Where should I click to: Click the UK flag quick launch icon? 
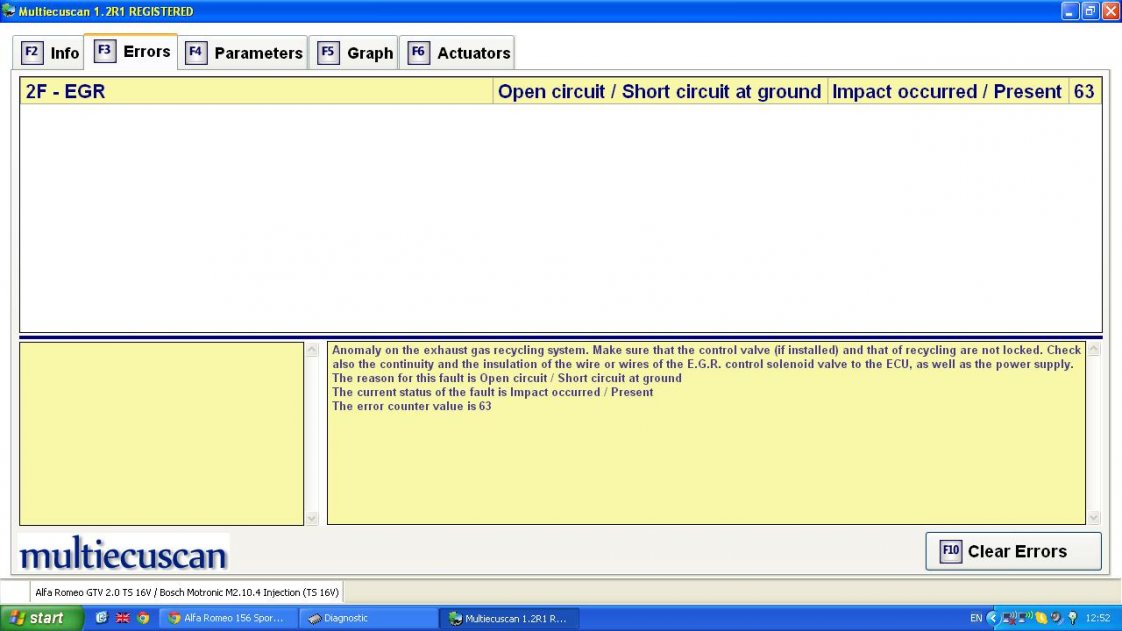pos(123,618)
